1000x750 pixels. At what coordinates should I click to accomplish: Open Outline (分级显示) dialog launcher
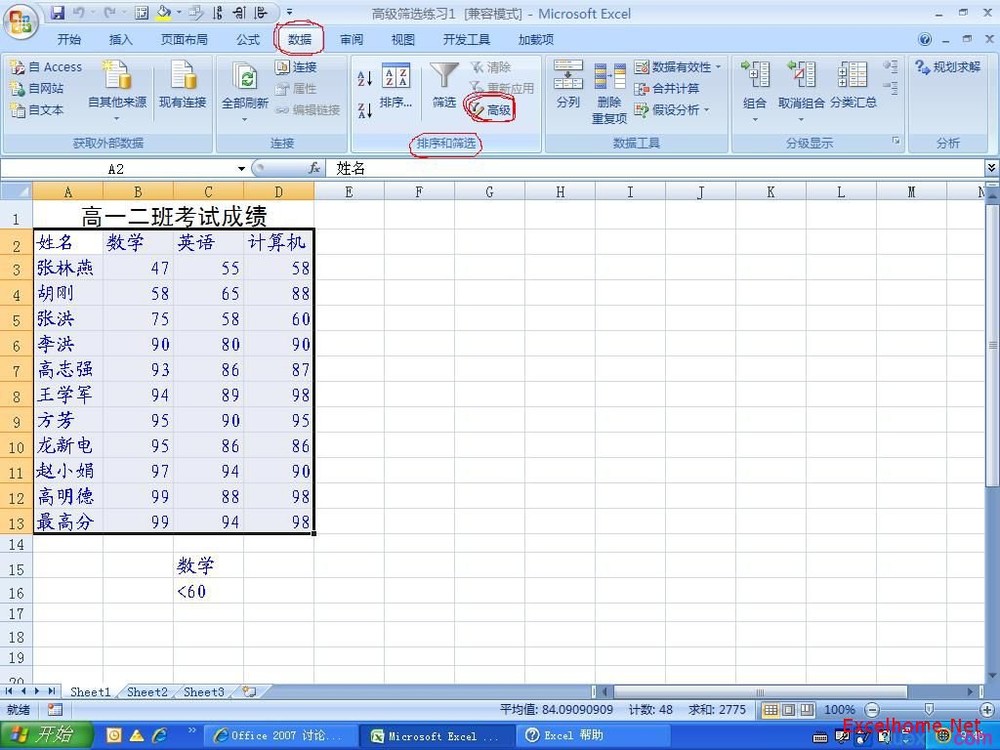coord(896,141)
